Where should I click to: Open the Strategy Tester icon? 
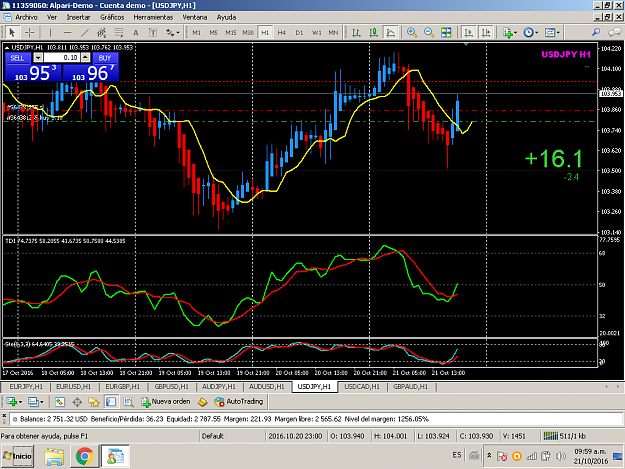[x=128, y=402]
